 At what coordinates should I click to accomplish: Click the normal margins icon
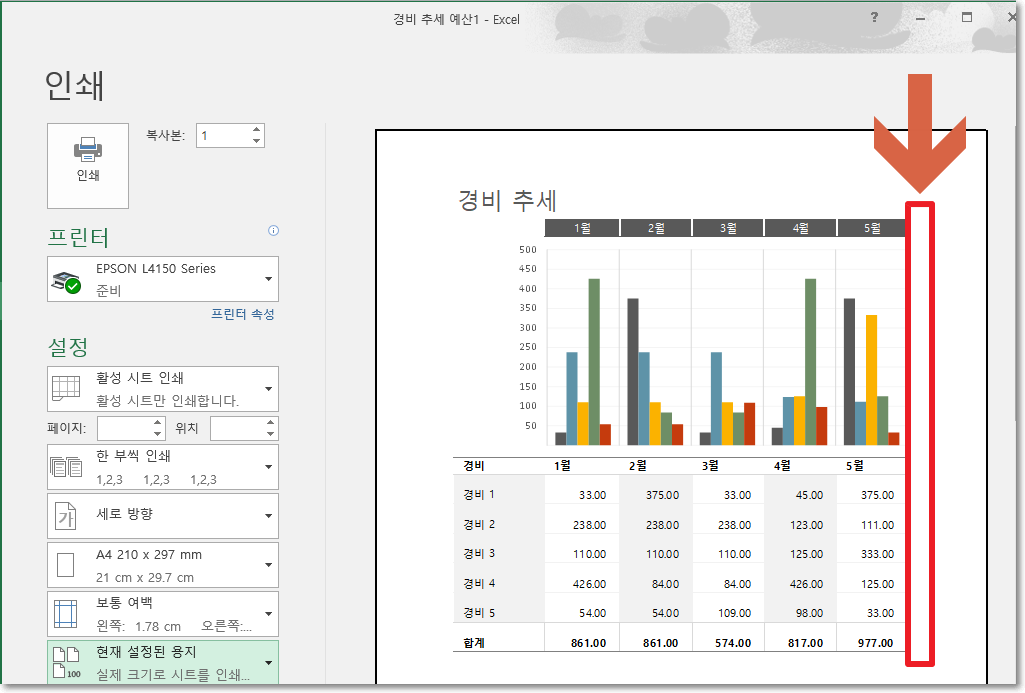pyautogui.click(x=65, y=614)
